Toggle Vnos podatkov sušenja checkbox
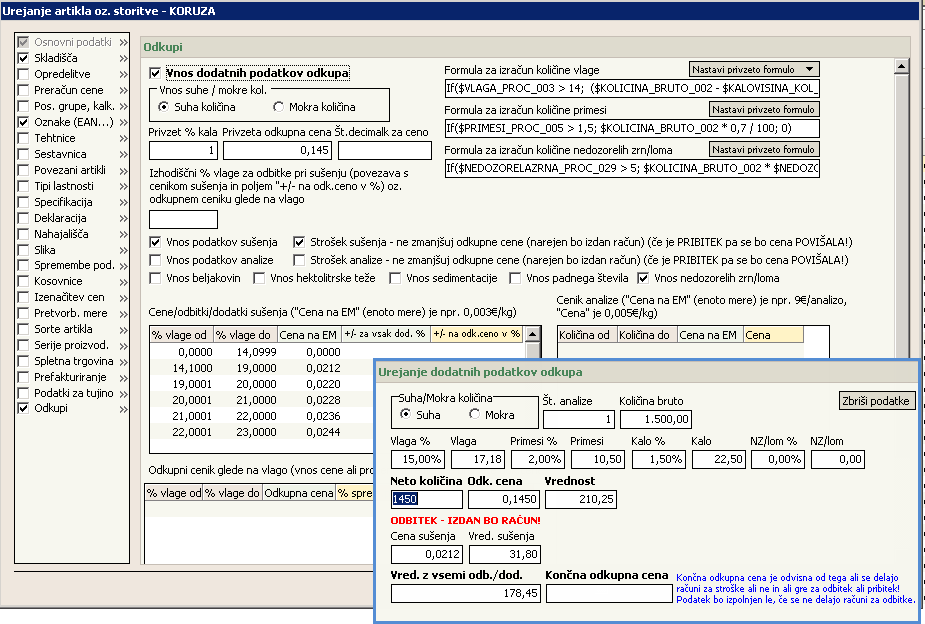 [155, 242]
